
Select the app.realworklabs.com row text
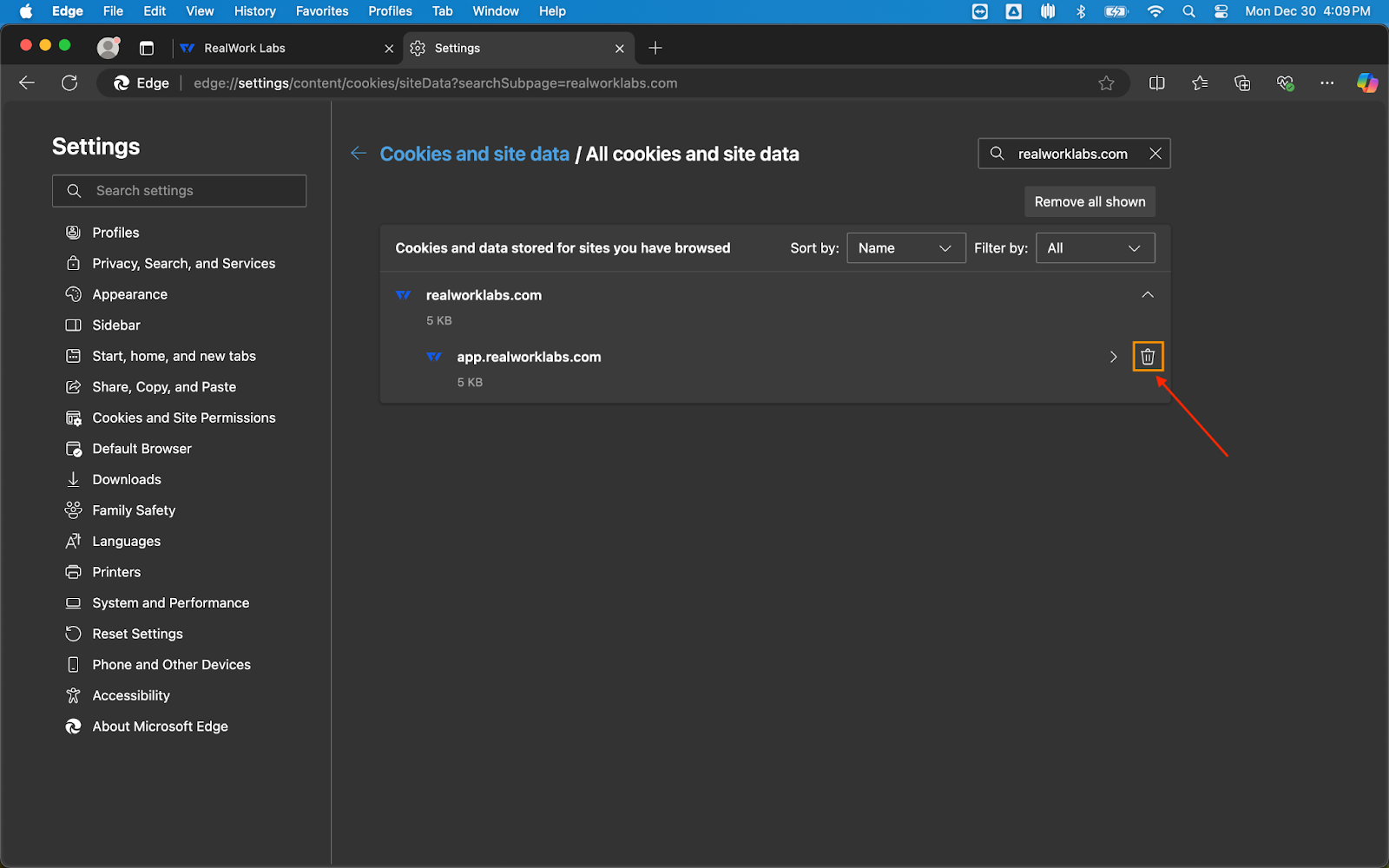pos(529,357)
